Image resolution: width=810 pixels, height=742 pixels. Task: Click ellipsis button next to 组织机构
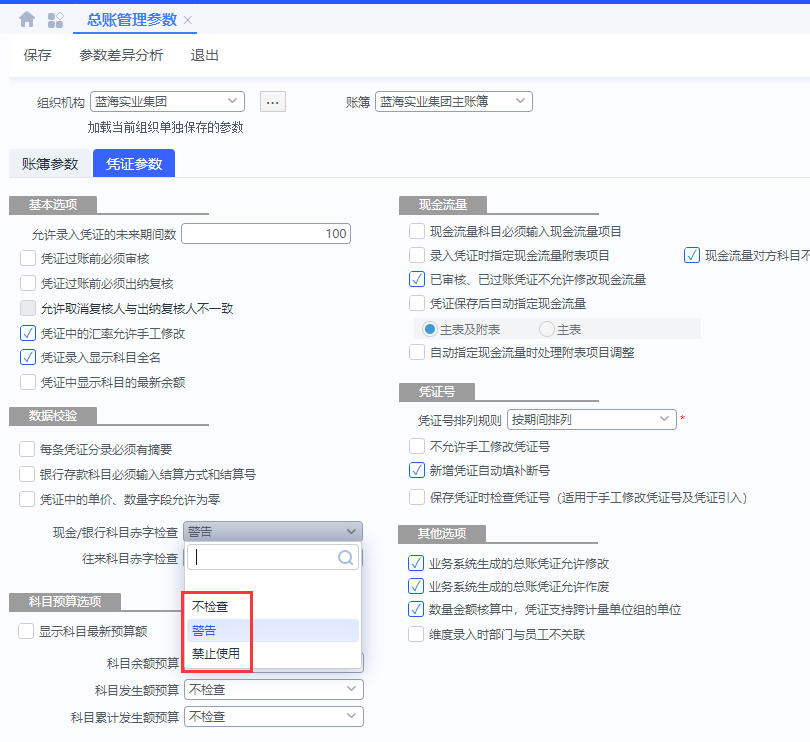pos(273,101)
